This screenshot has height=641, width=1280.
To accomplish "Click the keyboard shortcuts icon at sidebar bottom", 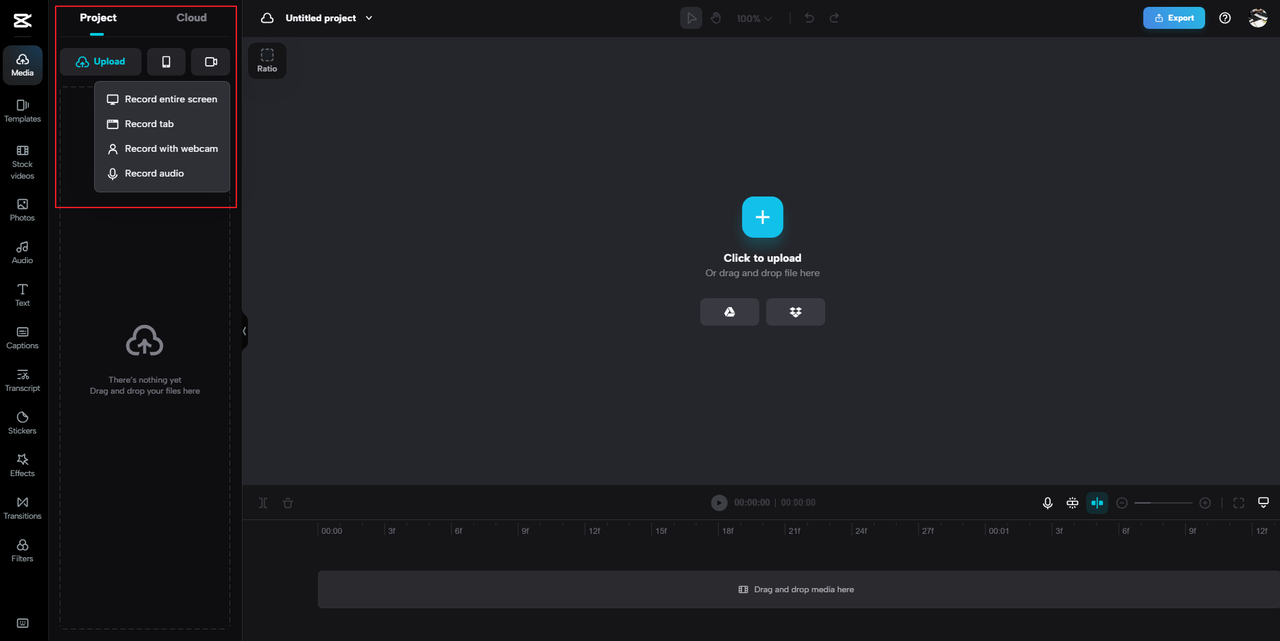I will coord(22,624).
